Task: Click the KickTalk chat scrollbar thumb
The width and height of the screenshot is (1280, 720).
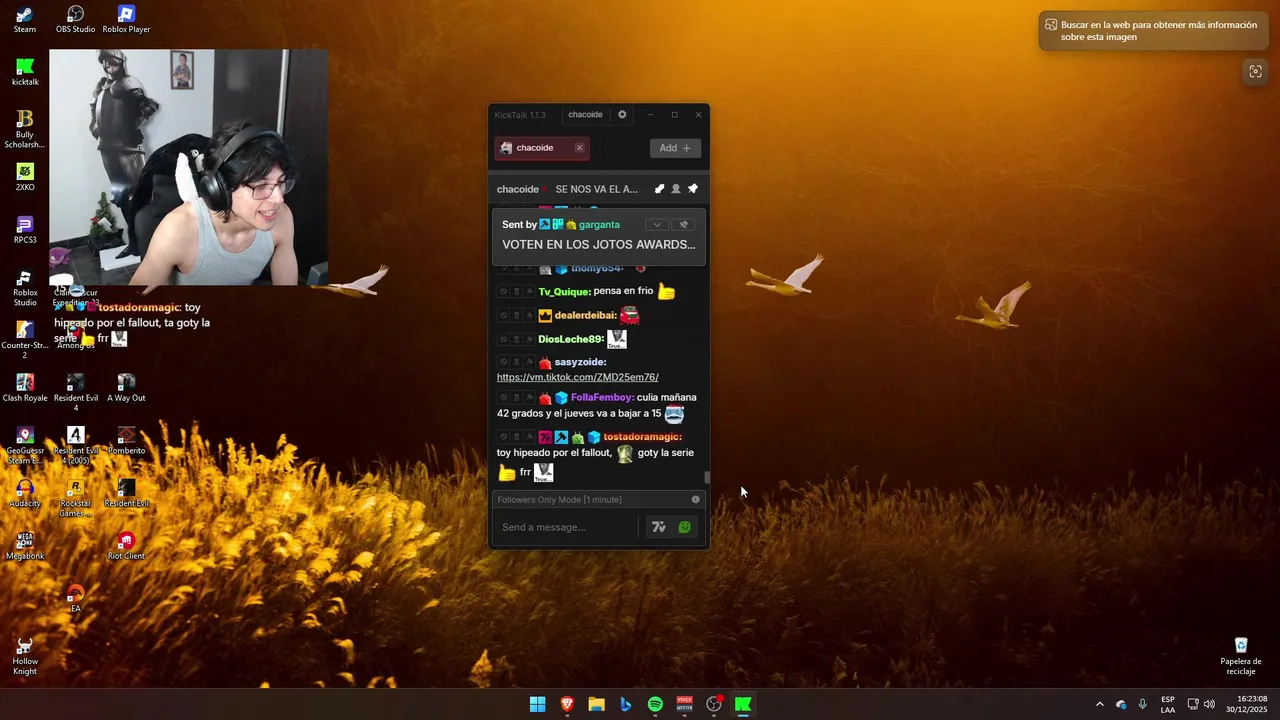Action: point(707,477)
